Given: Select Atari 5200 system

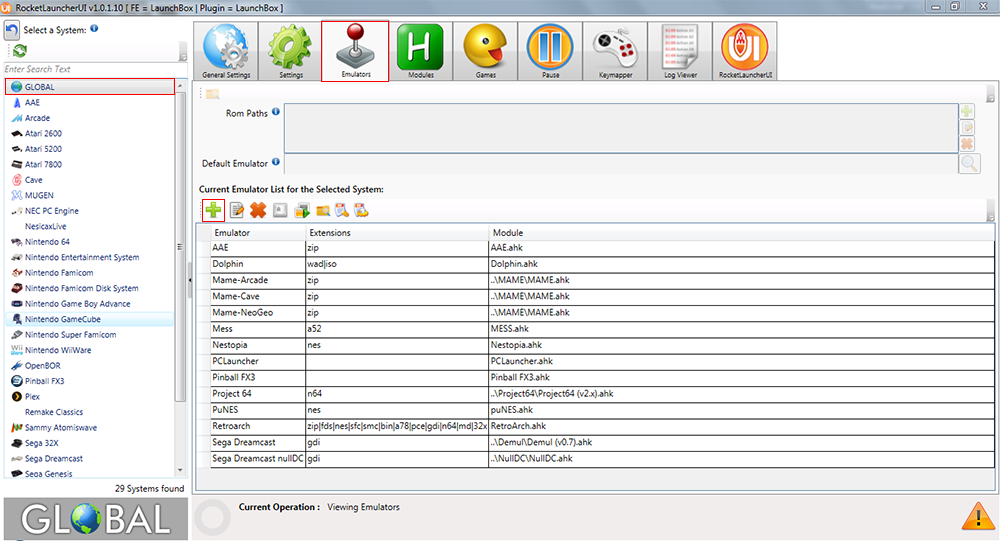Looking at the screenshot, I should point(89,149).
